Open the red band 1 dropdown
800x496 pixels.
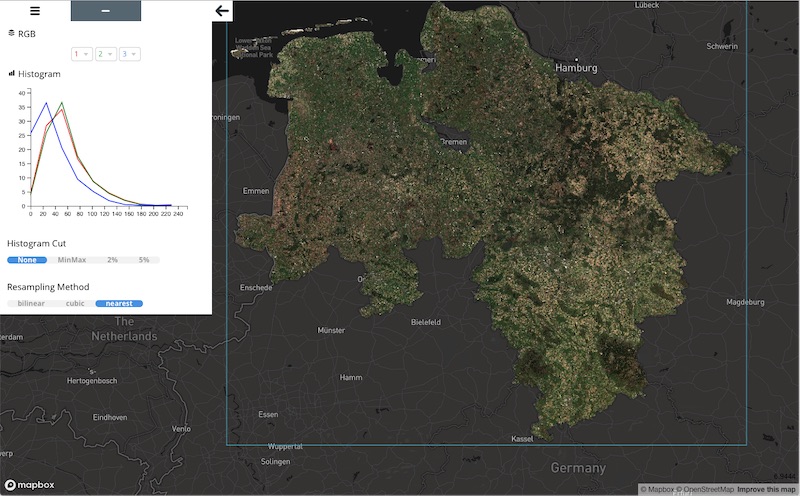(80, 53)
